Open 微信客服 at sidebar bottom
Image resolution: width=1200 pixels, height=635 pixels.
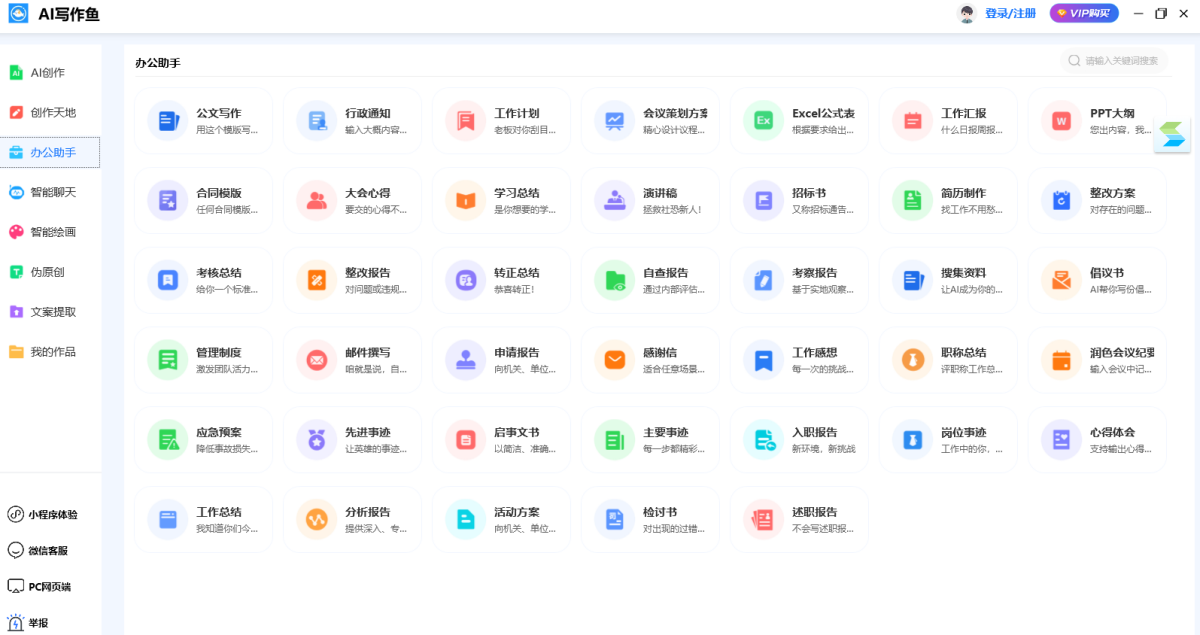click(47, 551)
